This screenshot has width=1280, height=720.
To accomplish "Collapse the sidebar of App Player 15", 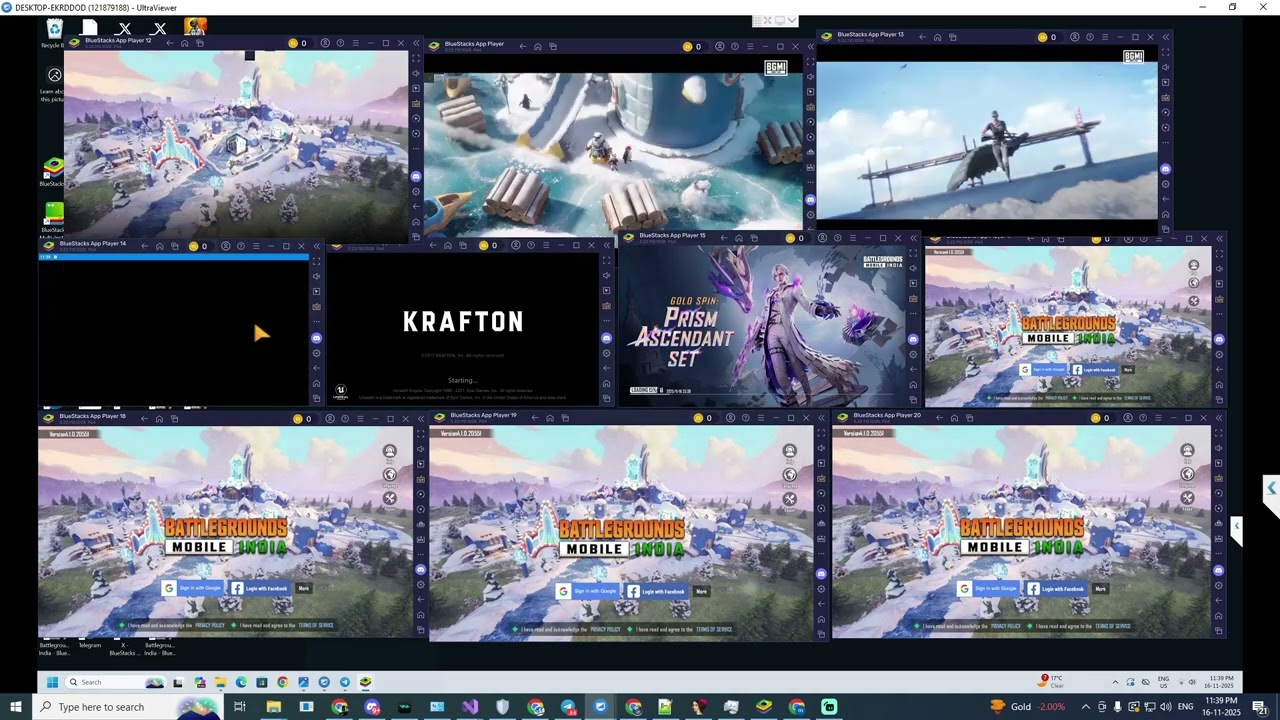I will (x=913, y=238).
